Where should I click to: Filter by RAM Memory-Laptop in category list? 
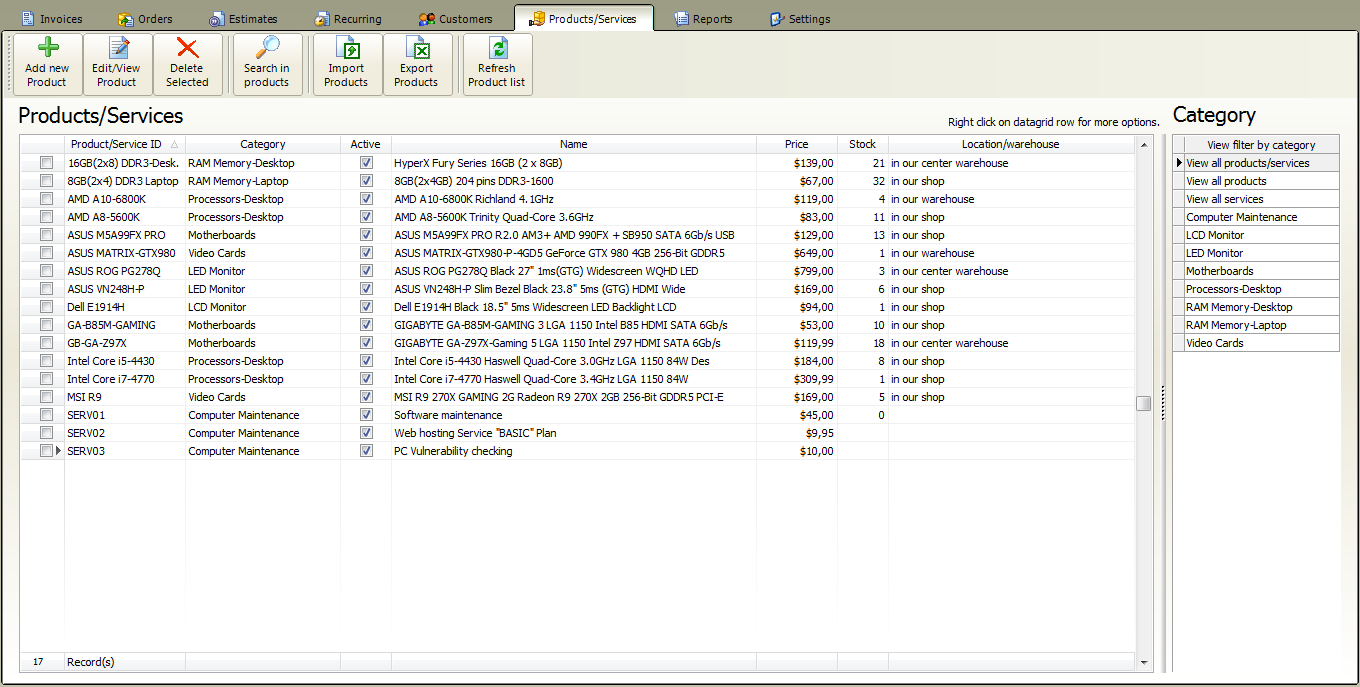pos(1261,325)
